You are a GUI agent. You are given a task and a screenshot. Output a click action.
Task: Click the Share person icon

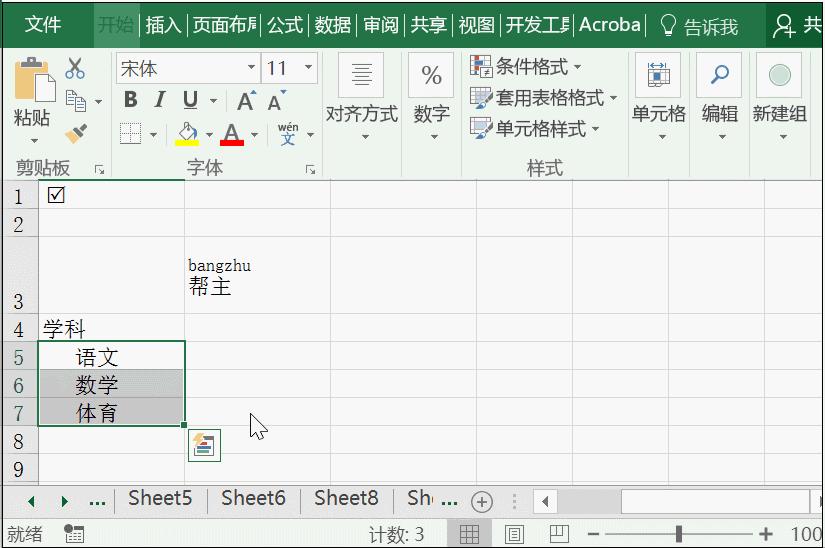[783, 25]
